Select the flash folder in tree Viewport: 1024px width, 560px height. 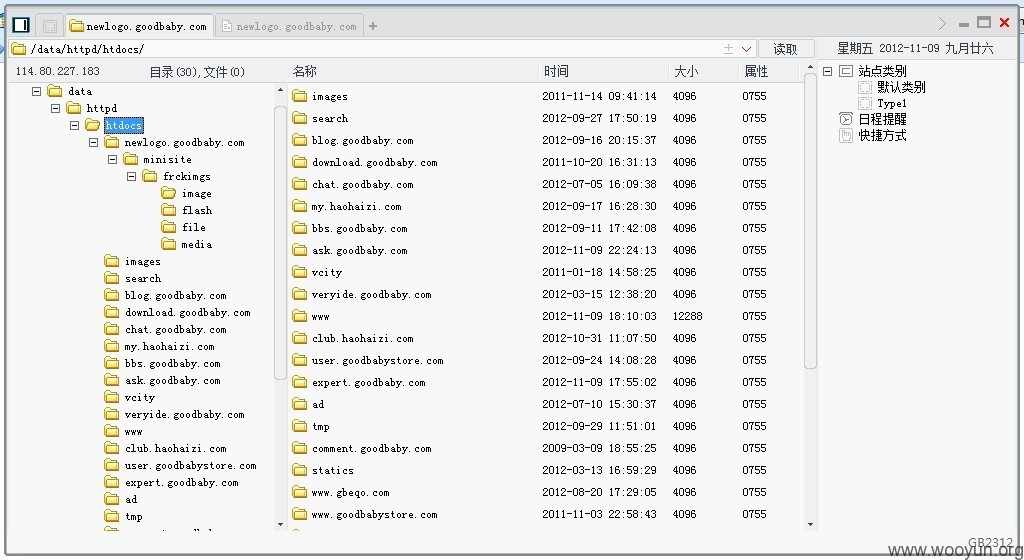click(197, 210)
